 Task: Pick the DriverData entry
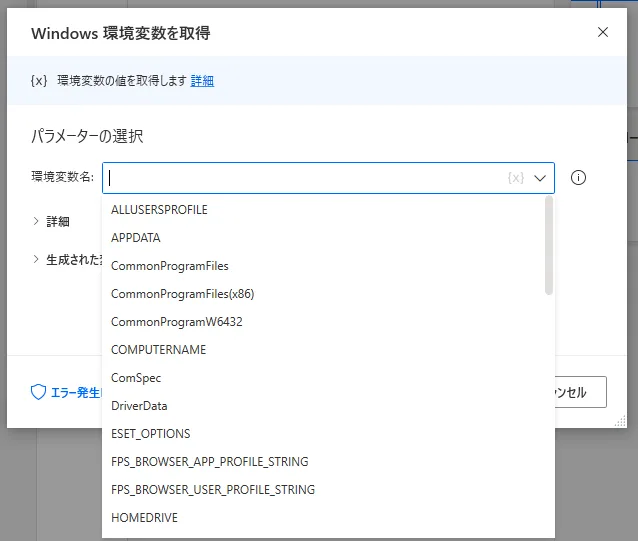[139, 406]
